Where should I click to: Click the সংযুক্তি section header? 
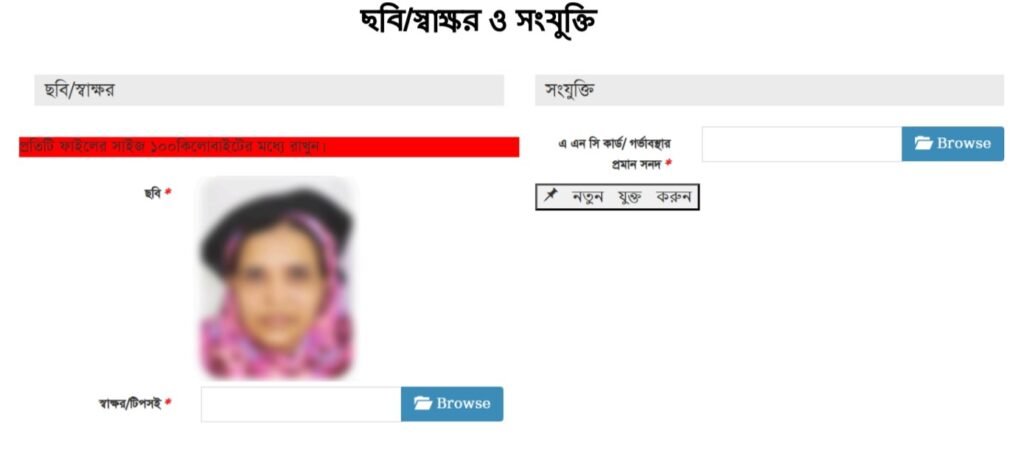[769, 90]
